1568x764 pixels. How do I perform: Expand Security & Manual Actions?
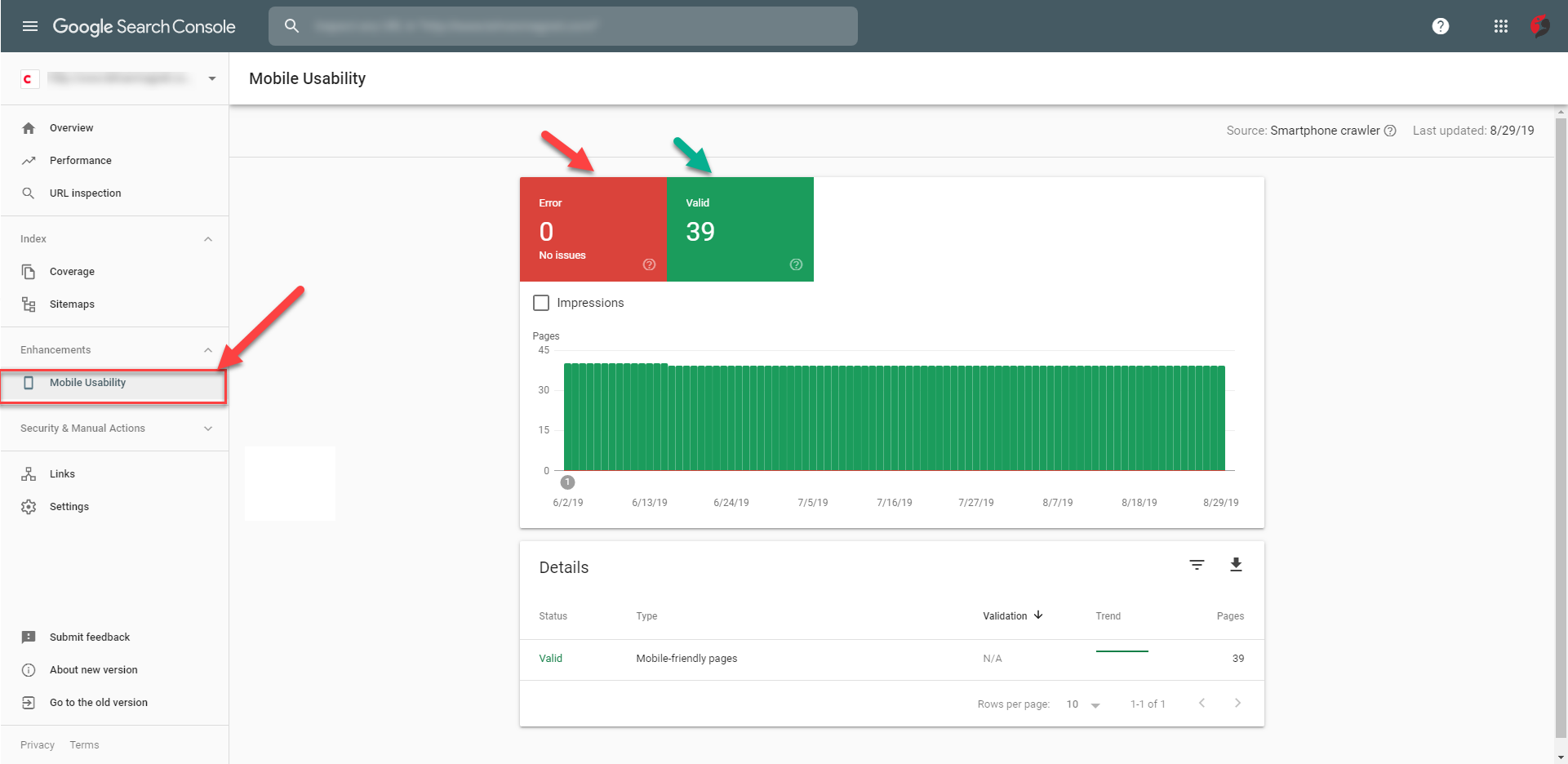pos(208,428)
